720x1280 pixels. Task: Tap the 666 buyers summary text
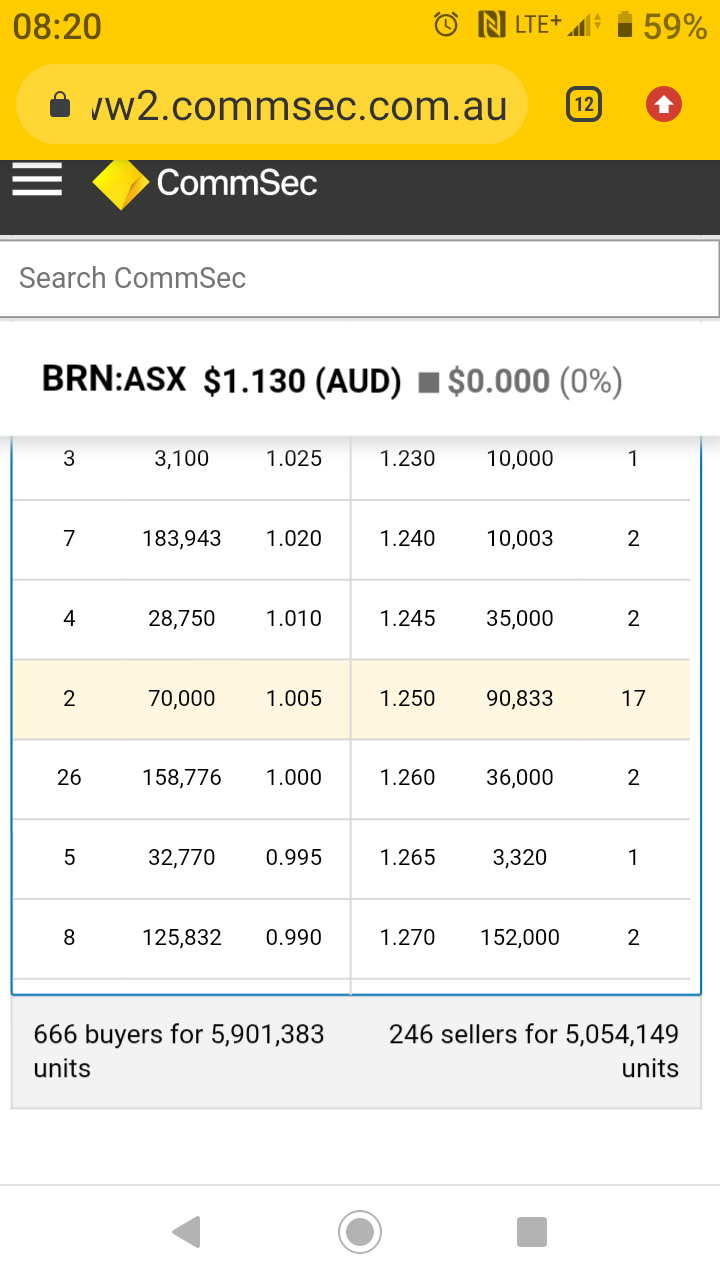[179, 1050]
